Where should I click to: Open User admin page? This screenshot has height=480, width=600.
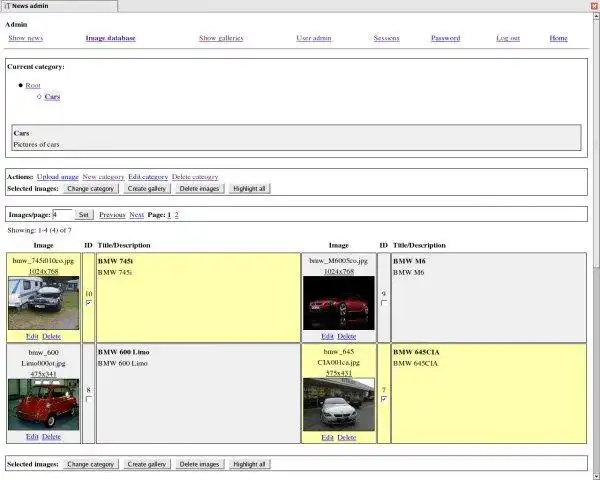pyautogui.click(x=314, y=38)
